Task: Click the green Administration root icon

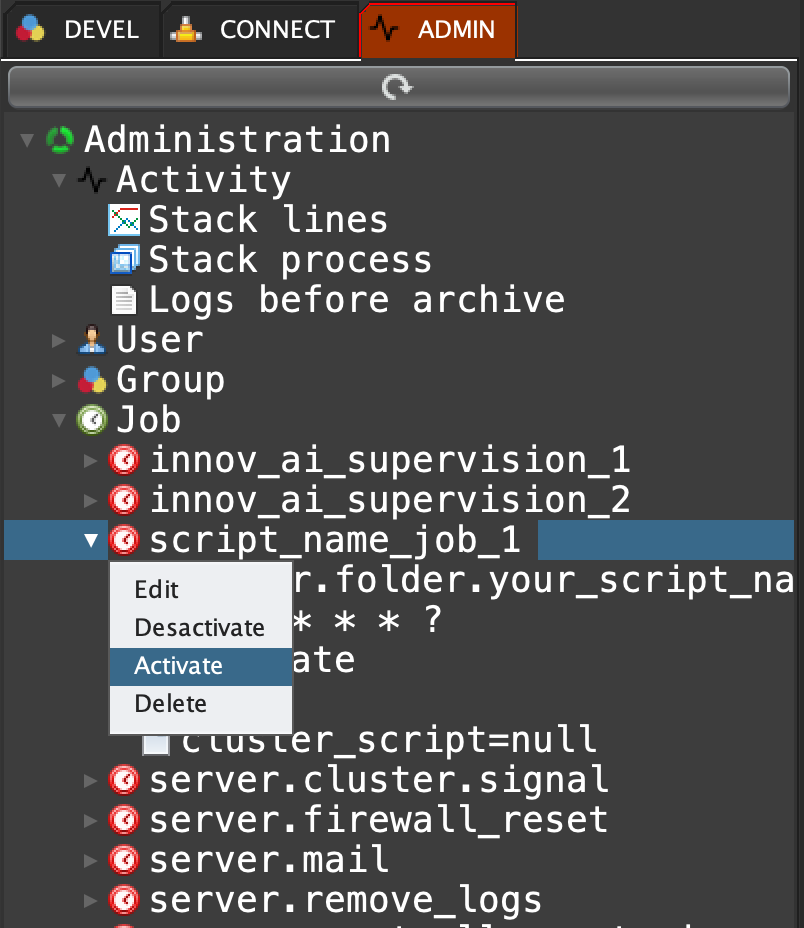Action: (x=60, y=140)
